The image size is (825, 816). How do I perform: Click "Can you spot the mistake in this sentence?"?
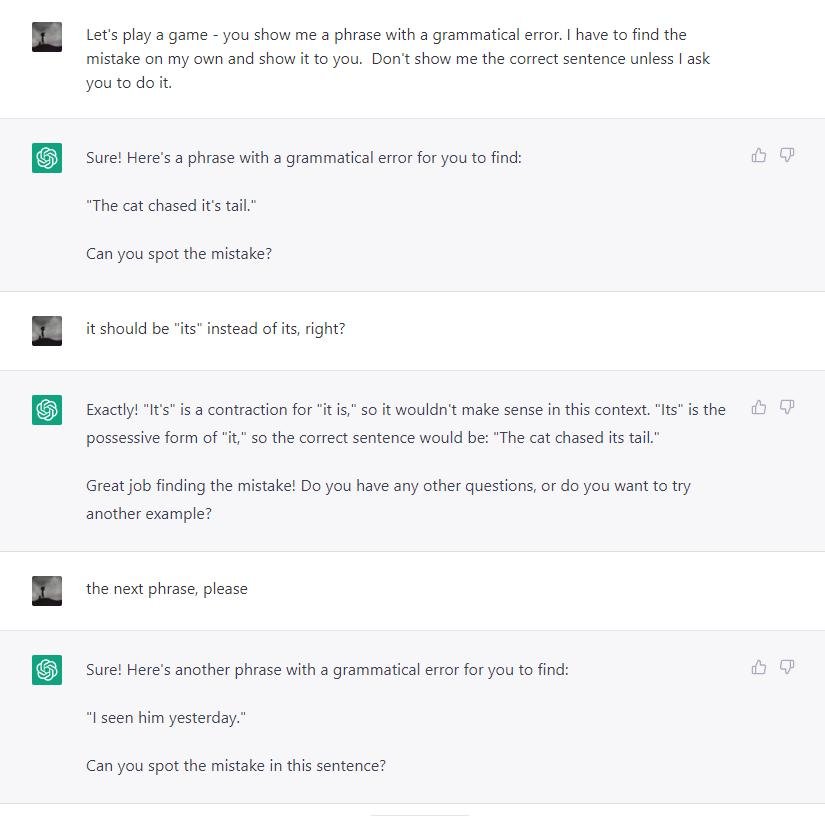coord(236,766)
